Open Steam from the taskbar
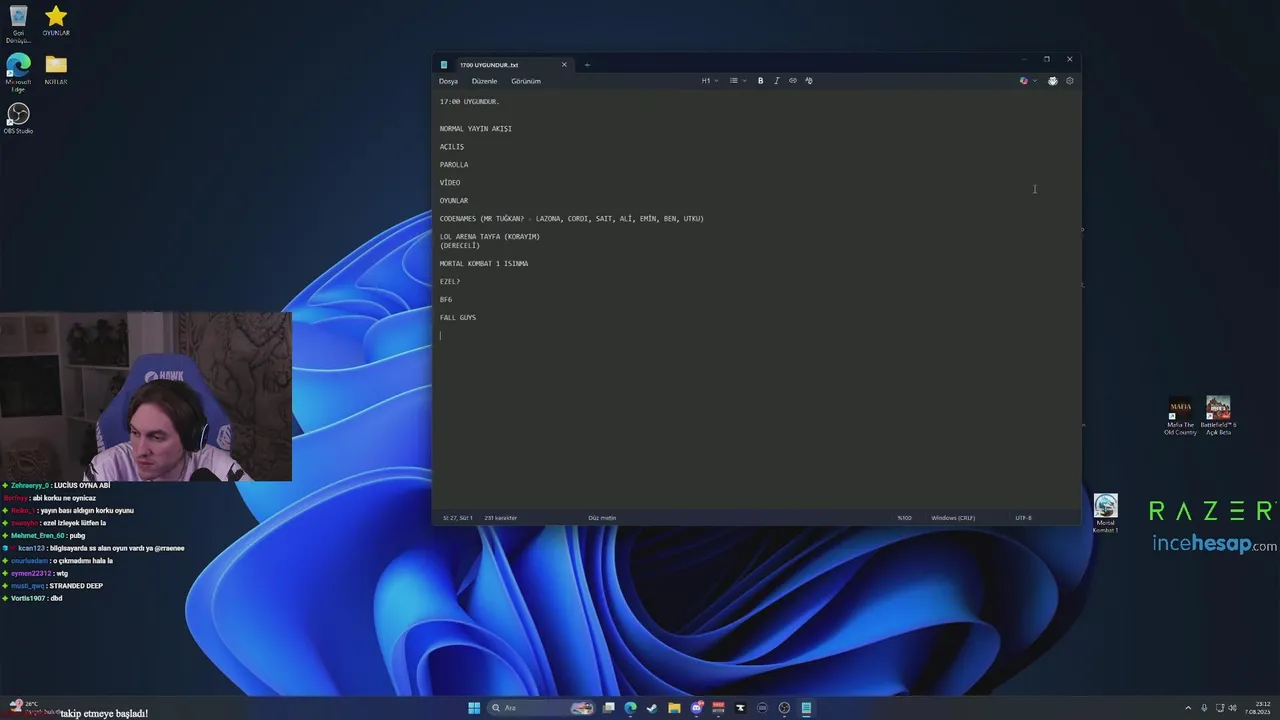This screenshot has width=1280, height=720. (x=652, y=708)
